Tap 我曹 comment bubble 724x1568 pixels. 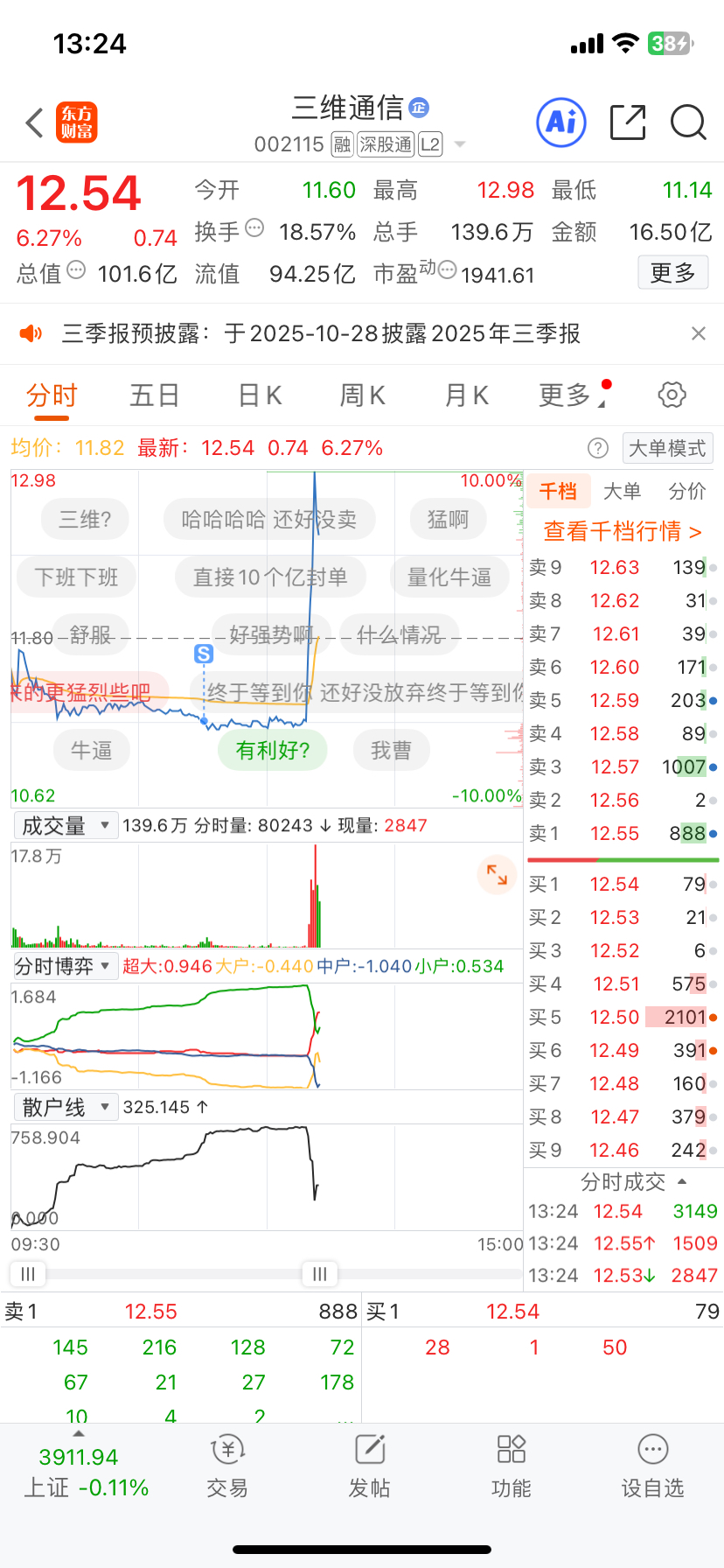[x=391, y=751]
